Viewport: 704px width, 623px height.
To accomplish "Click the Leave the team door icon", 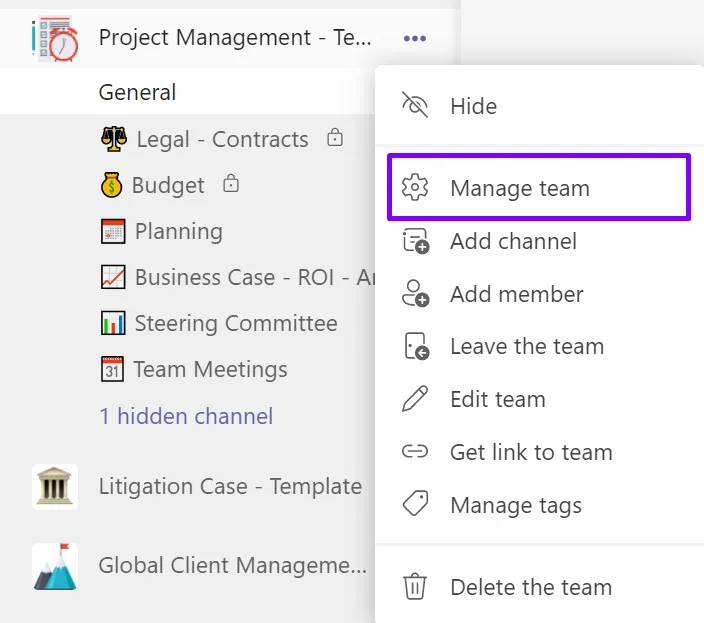I will [x=417, y=346].
